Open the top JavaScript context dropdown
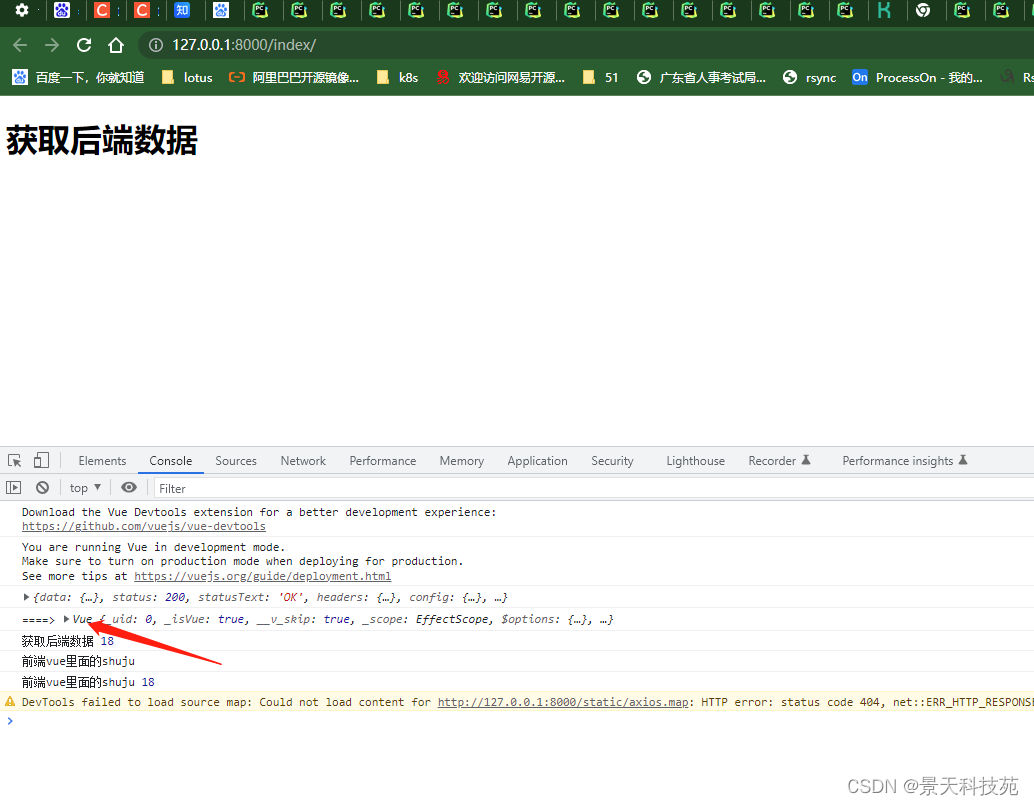 [85, 488]
